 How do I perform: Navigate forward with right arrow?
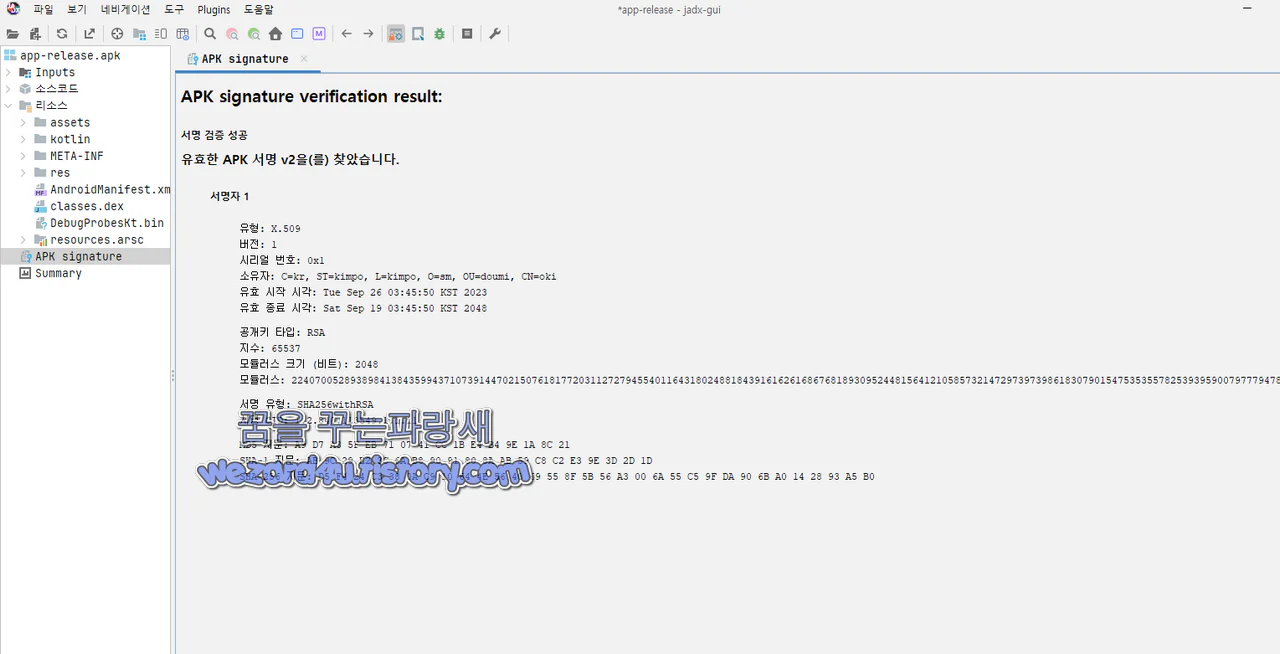pos(368,34)
